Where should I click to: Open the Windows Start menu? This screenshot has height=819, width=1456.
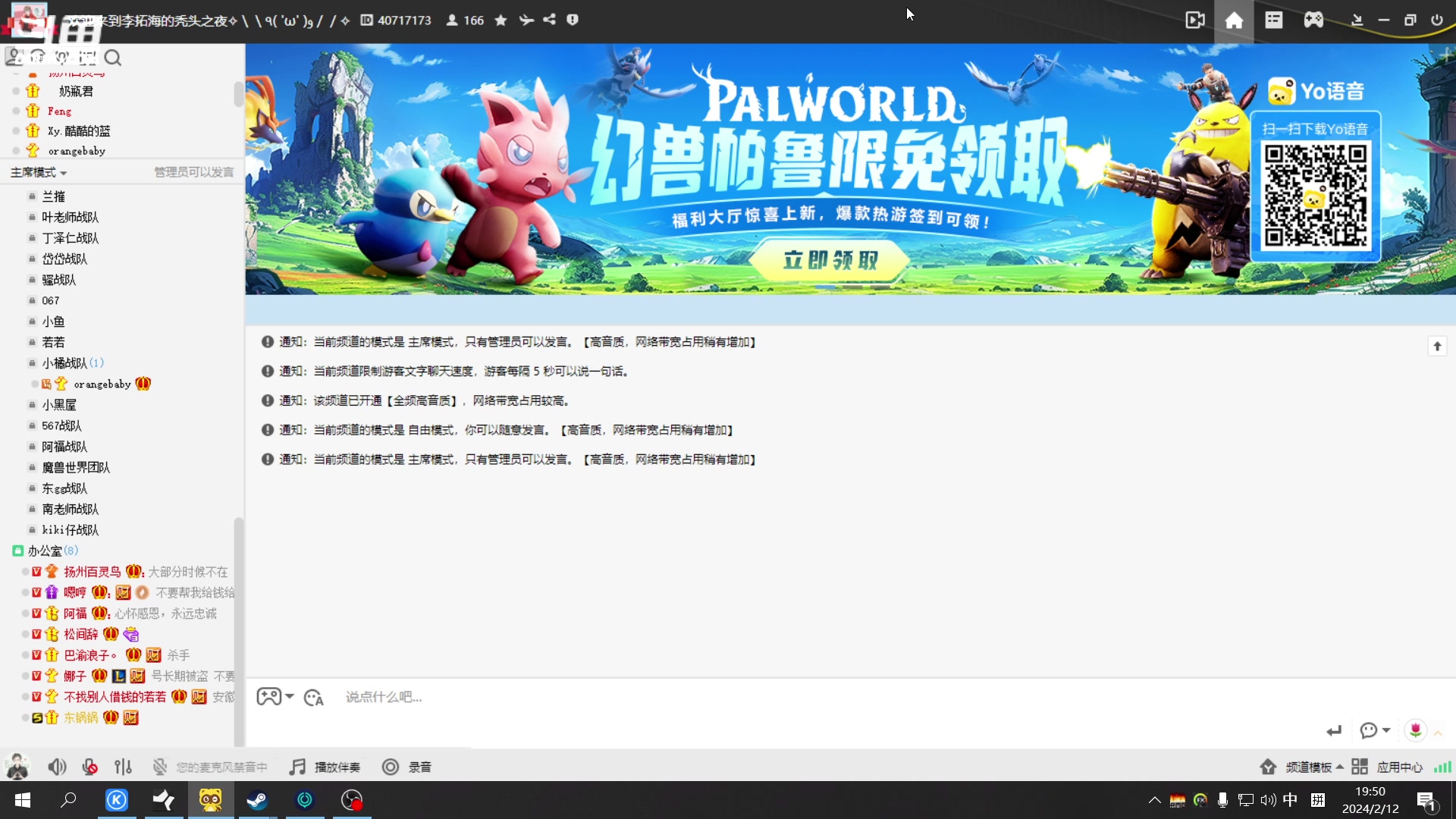(22, 800)
